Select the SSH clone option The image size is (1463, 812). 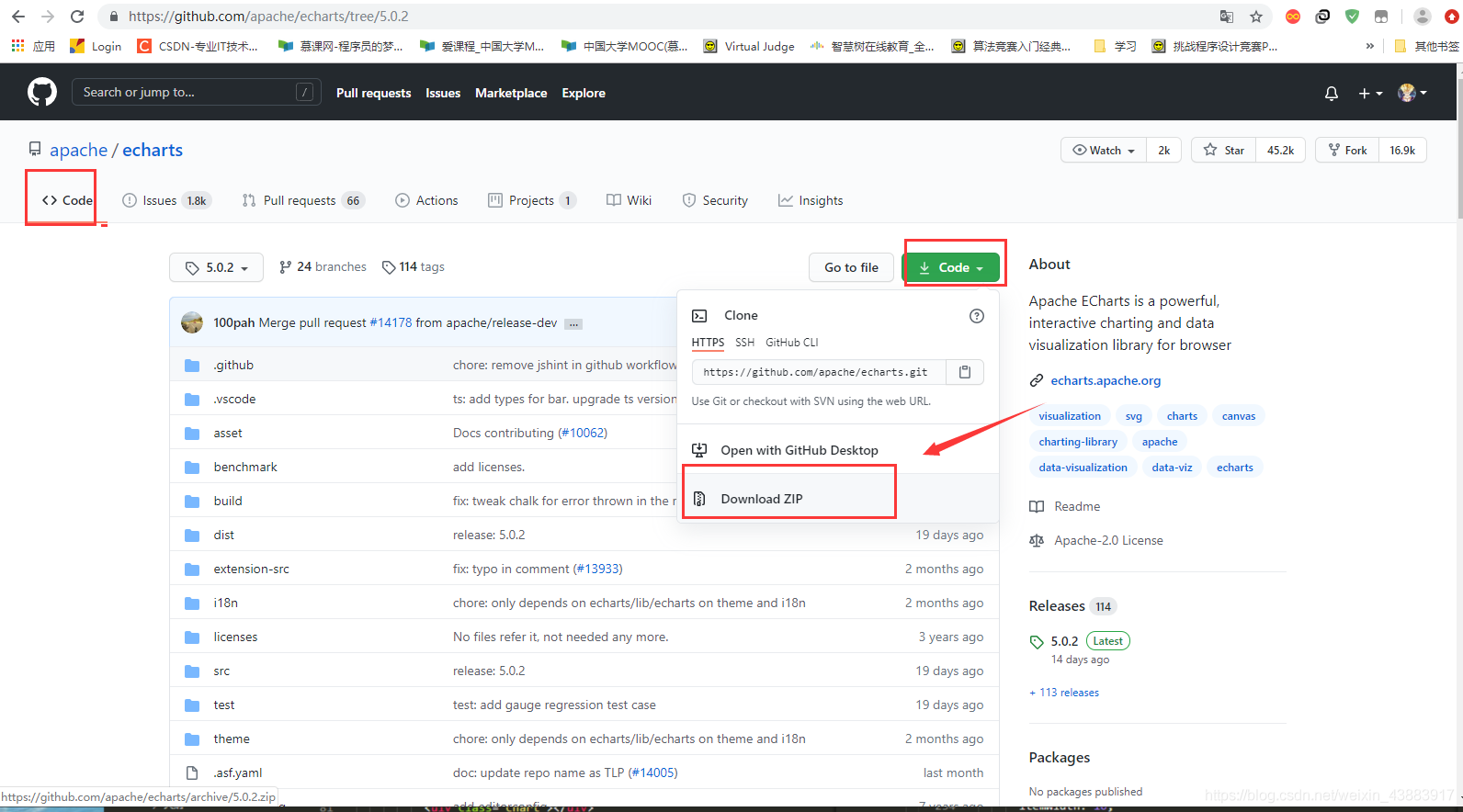744,343
